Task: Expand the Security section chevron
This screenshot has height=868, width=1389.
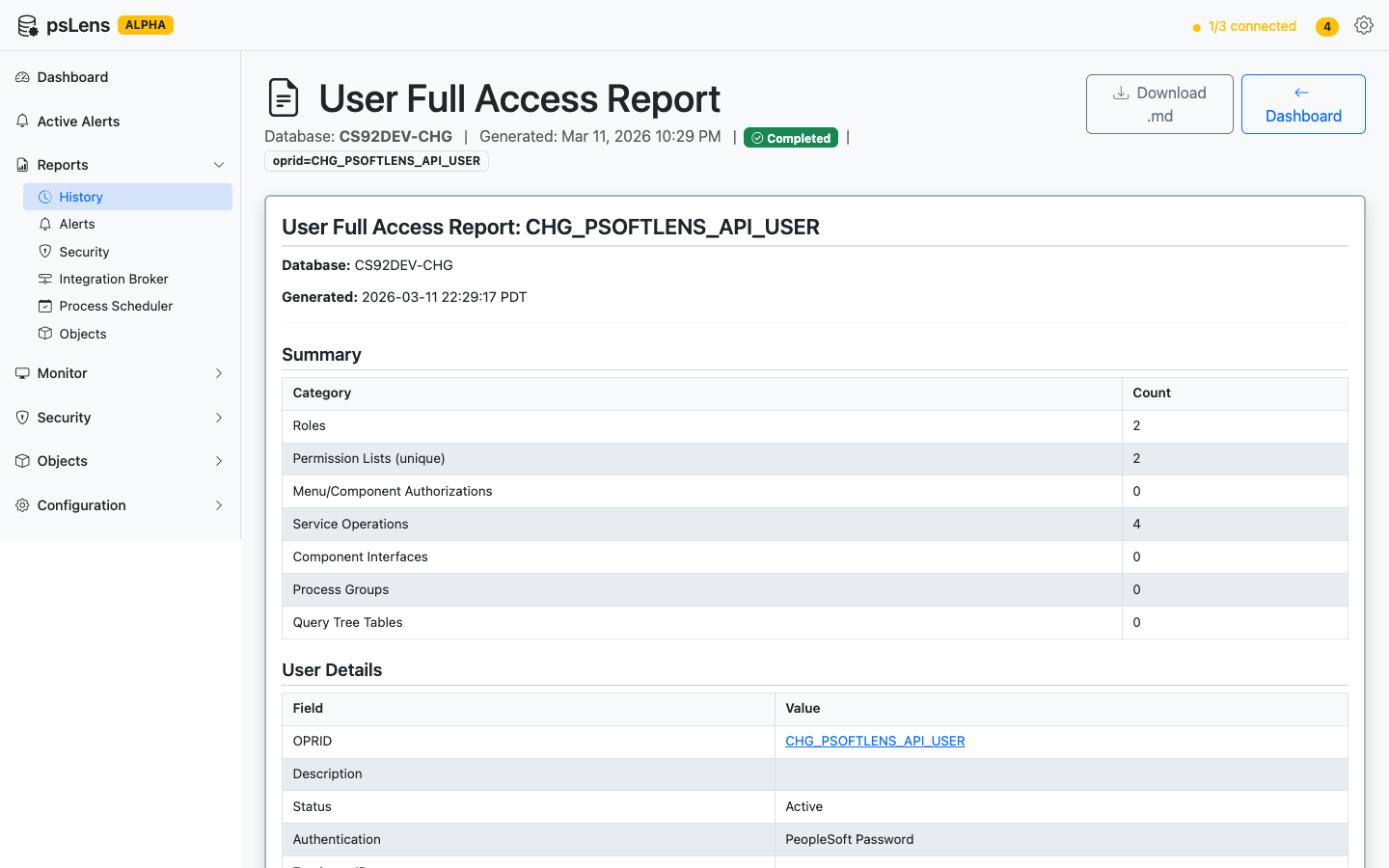Action: (x=219, y=418)
